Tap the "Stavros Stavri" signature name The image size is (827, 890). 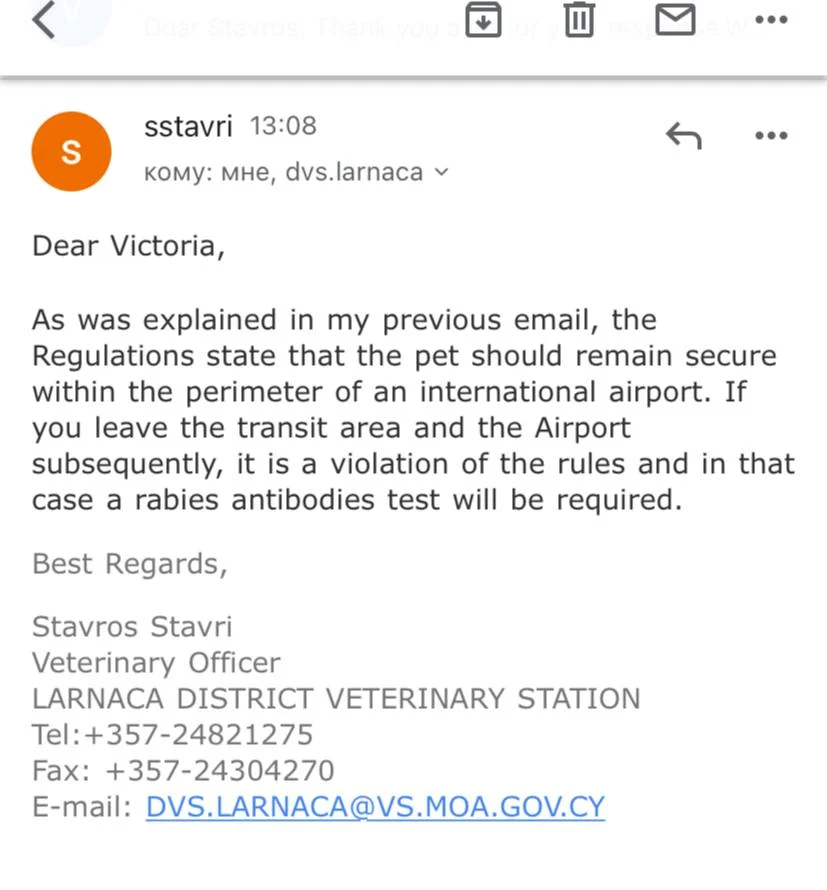coord(132,627)
